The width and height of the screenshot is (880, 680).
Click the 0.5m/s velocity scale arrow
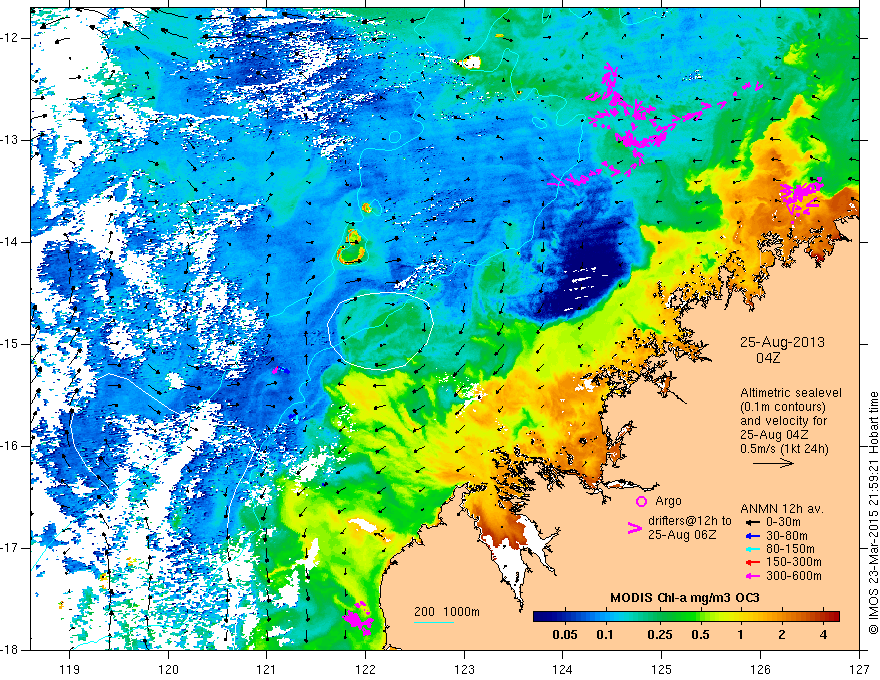tap(773, 463)
